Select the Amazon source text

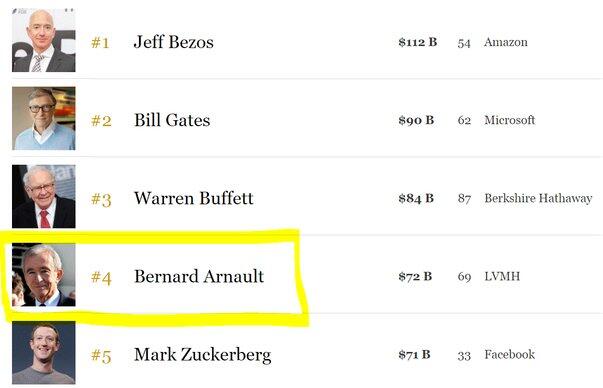click(x=506, y=42)
